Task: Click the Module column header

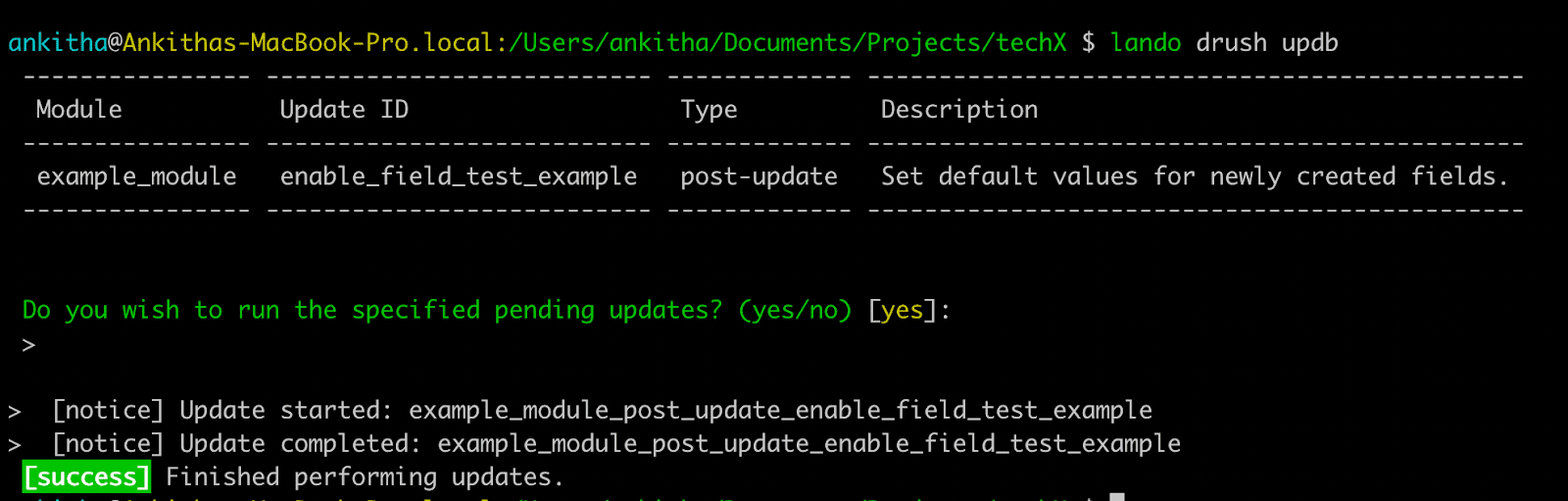Action: [x=79, y=110]
